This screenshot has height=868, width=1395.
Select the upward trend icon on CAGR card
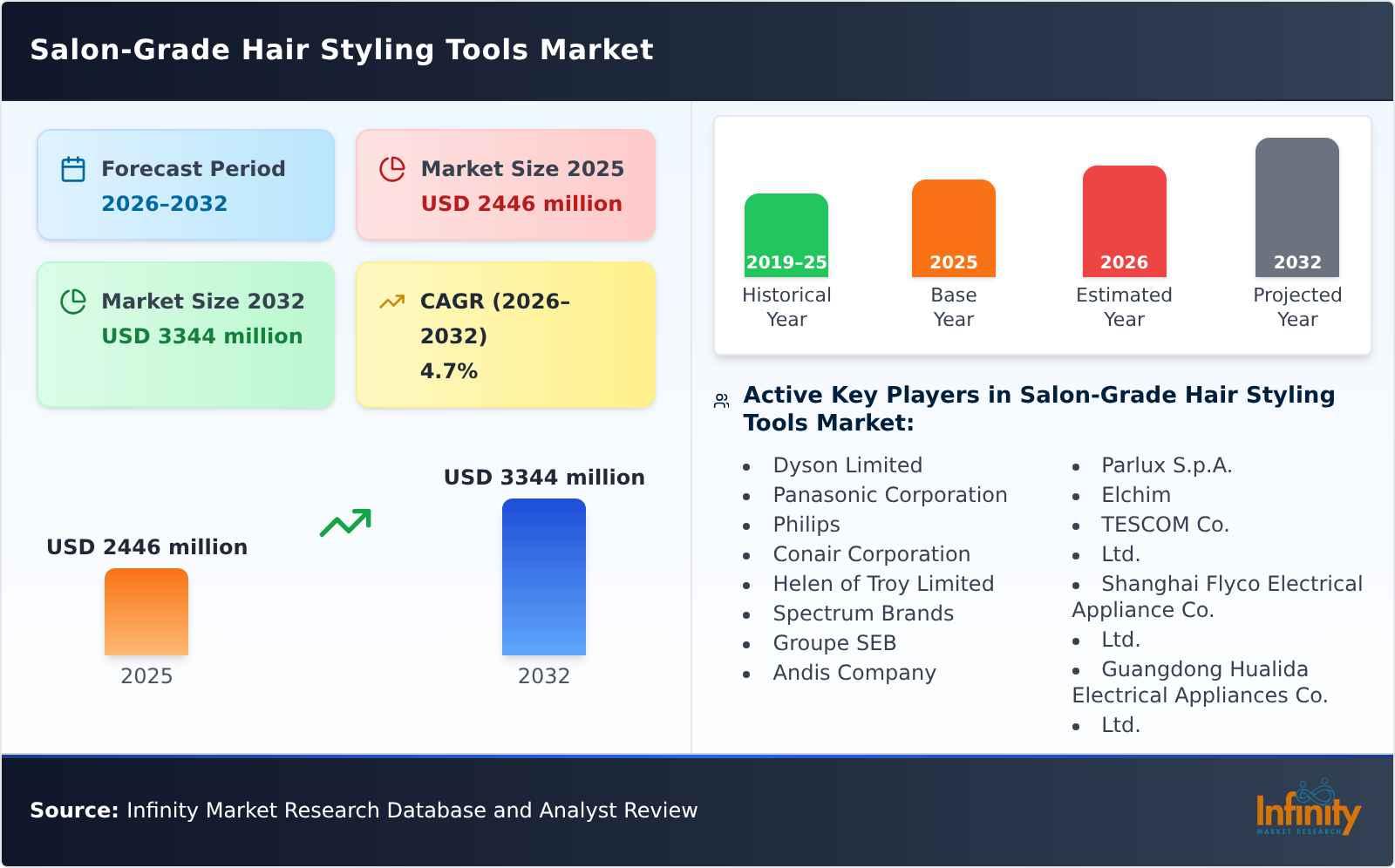[392, 301]
